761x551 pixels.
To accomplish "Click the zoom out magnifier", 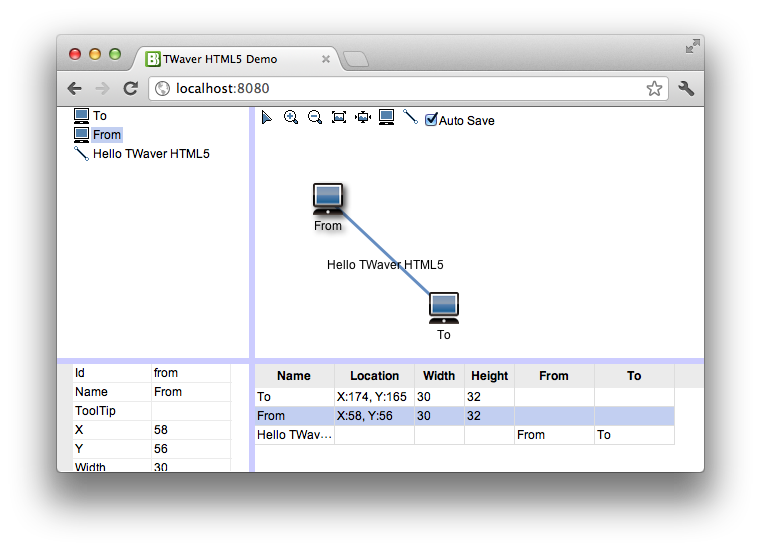I will click(314, 117).
